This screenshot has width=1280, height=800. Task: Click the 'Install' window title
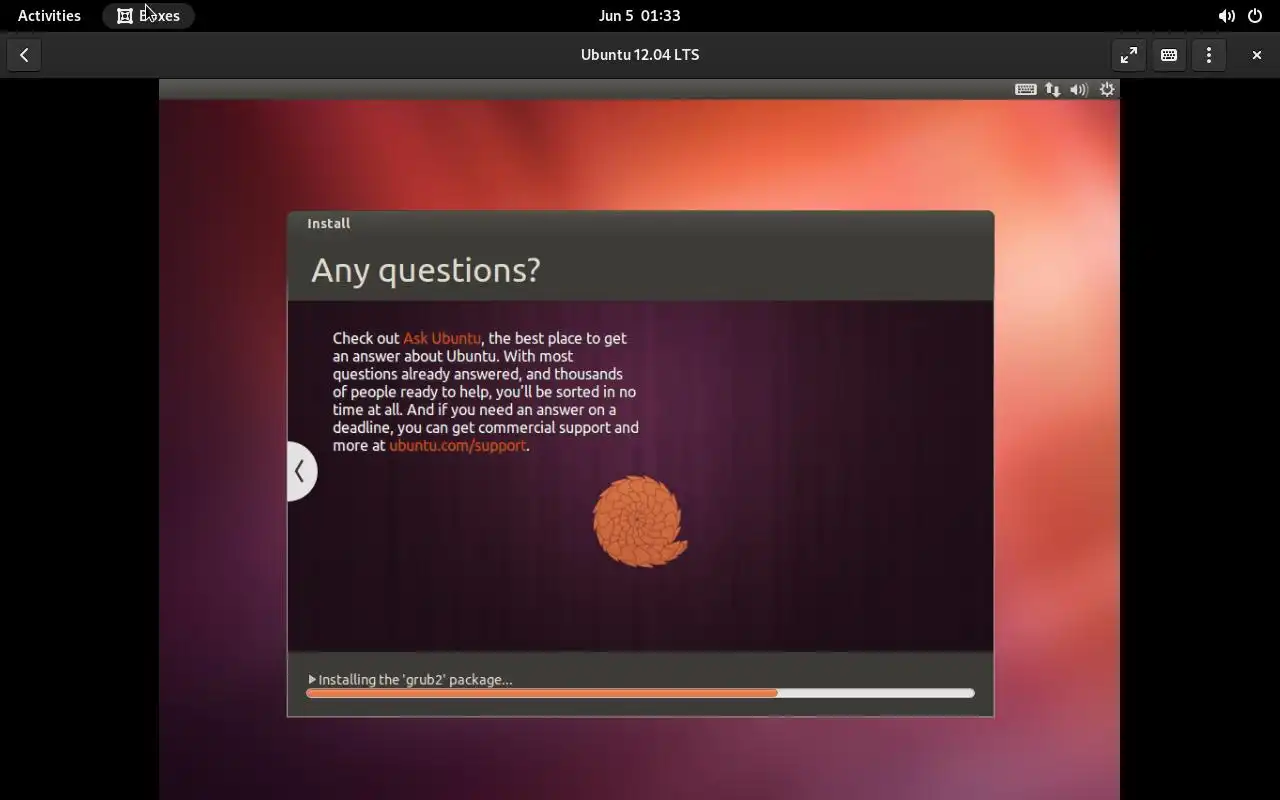pos(329,223)
